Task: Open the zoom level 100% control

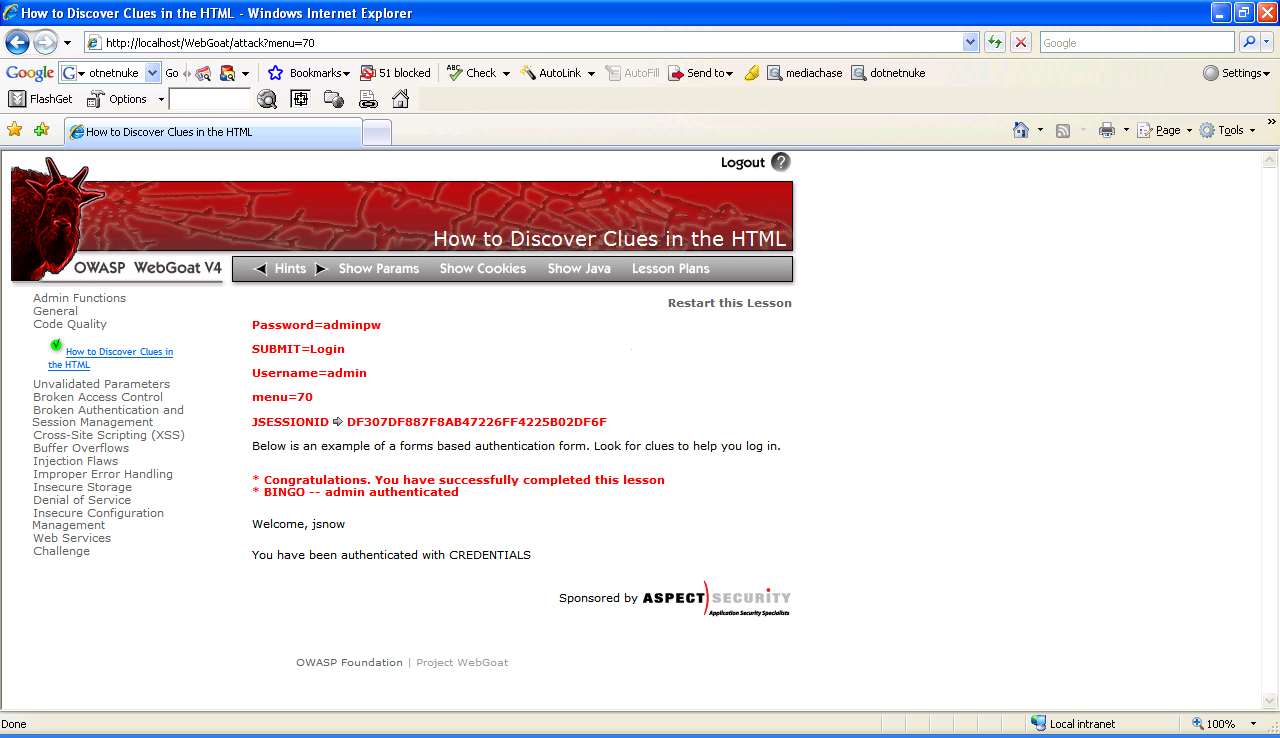Action: click(1219, 723)
